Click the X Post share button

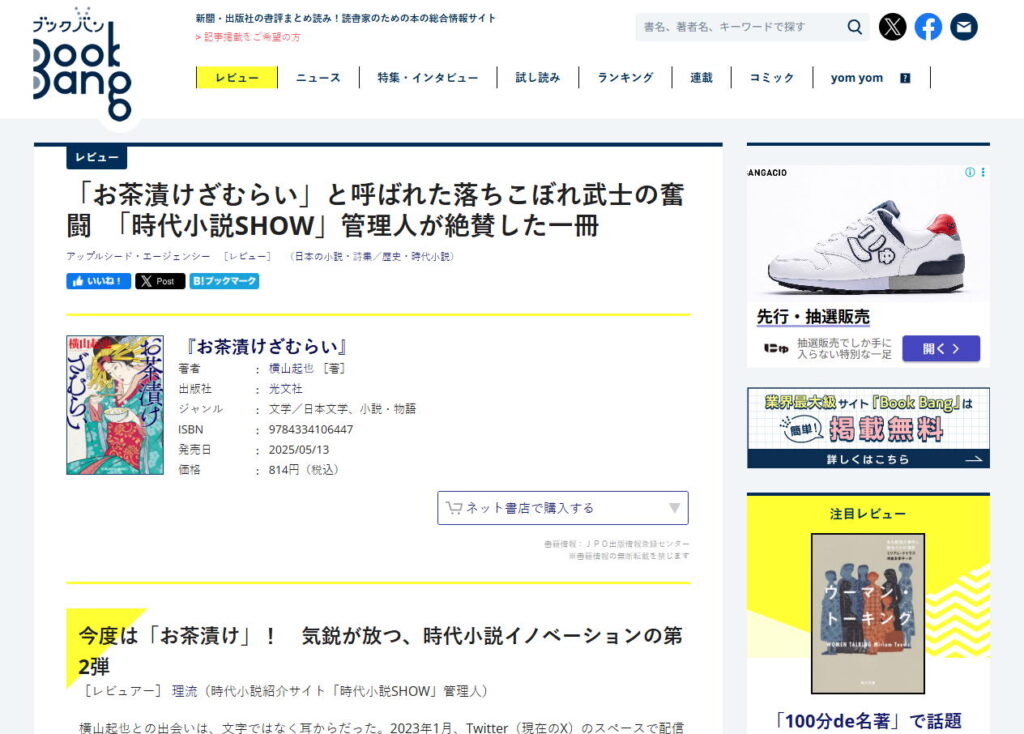coord(160,281)
